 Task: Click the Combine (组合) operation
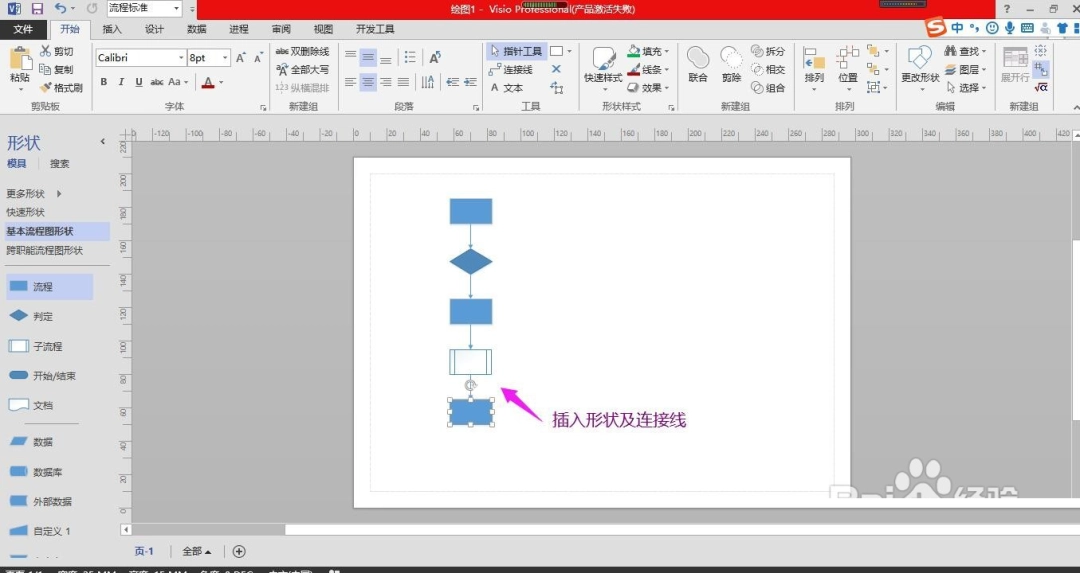point(768,87)
